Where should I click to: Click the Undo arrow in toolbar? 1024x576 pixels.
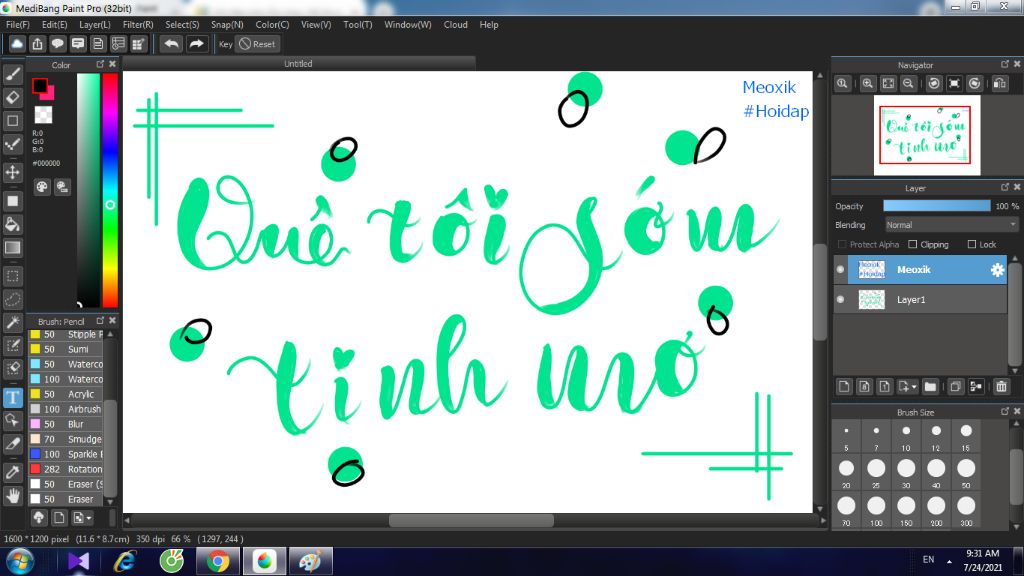pyautogui.click(x=172, y=44)
